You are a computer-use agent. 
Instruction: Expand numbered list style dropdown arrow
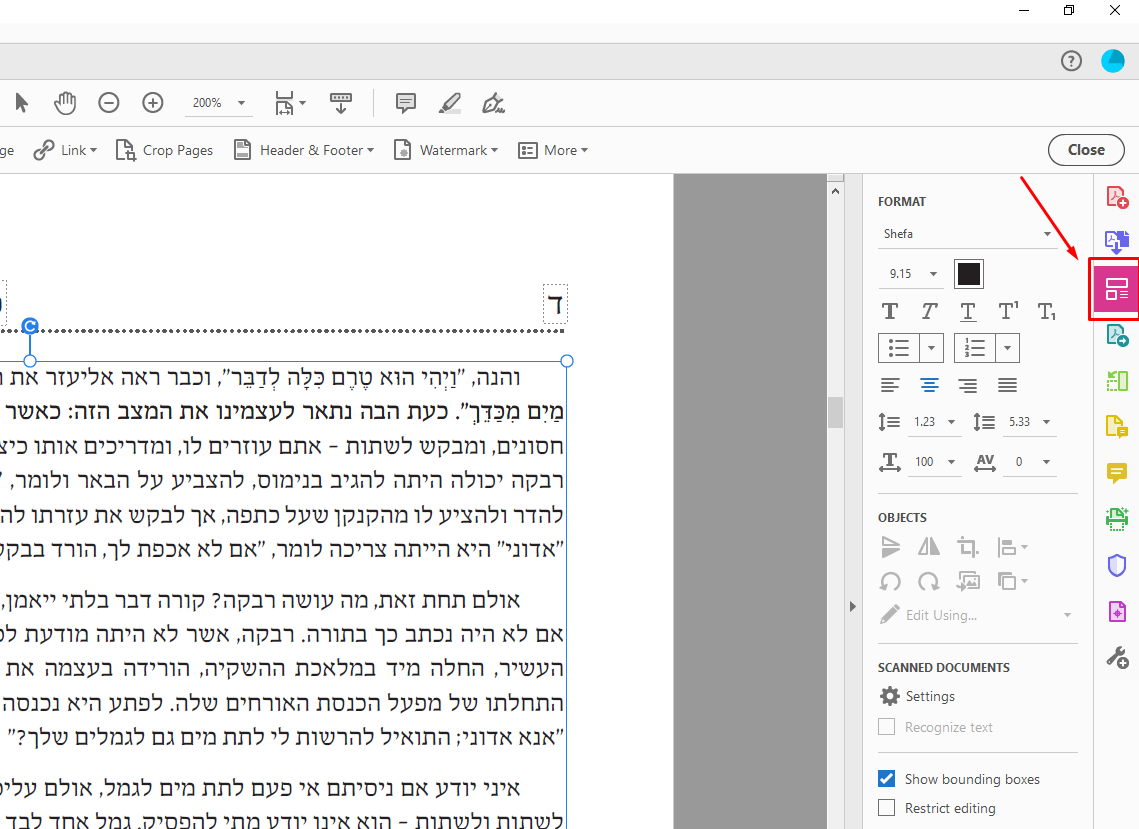[x=1008, y=348]
